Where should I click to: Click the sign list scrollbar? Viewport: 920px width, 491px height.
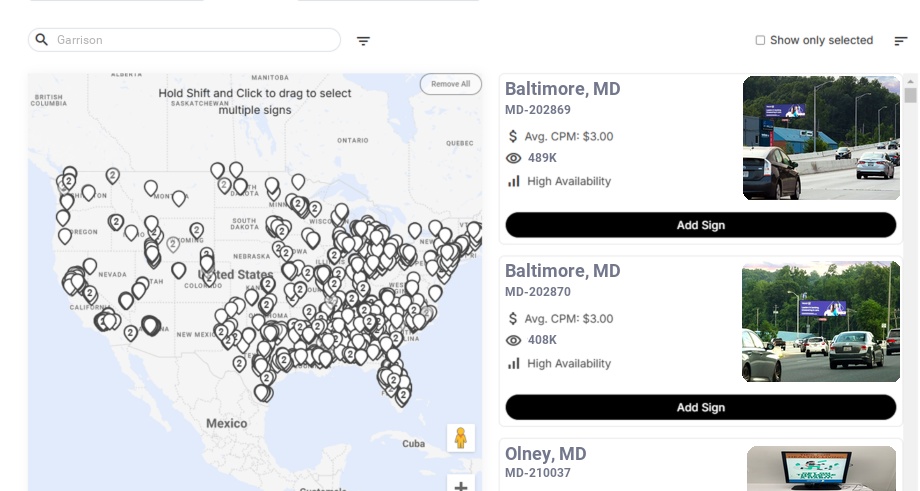pos(910,96)
